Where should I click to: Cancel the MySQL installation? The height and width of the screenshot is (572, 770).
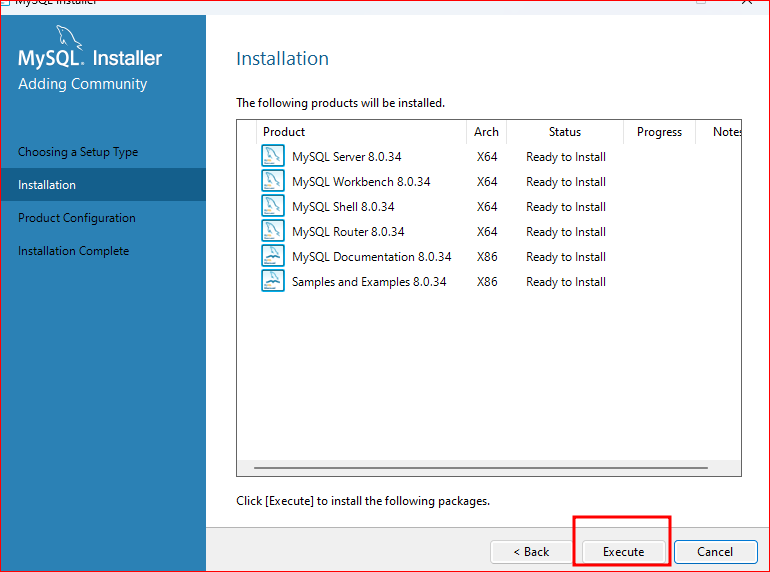[x=715, y=552]
